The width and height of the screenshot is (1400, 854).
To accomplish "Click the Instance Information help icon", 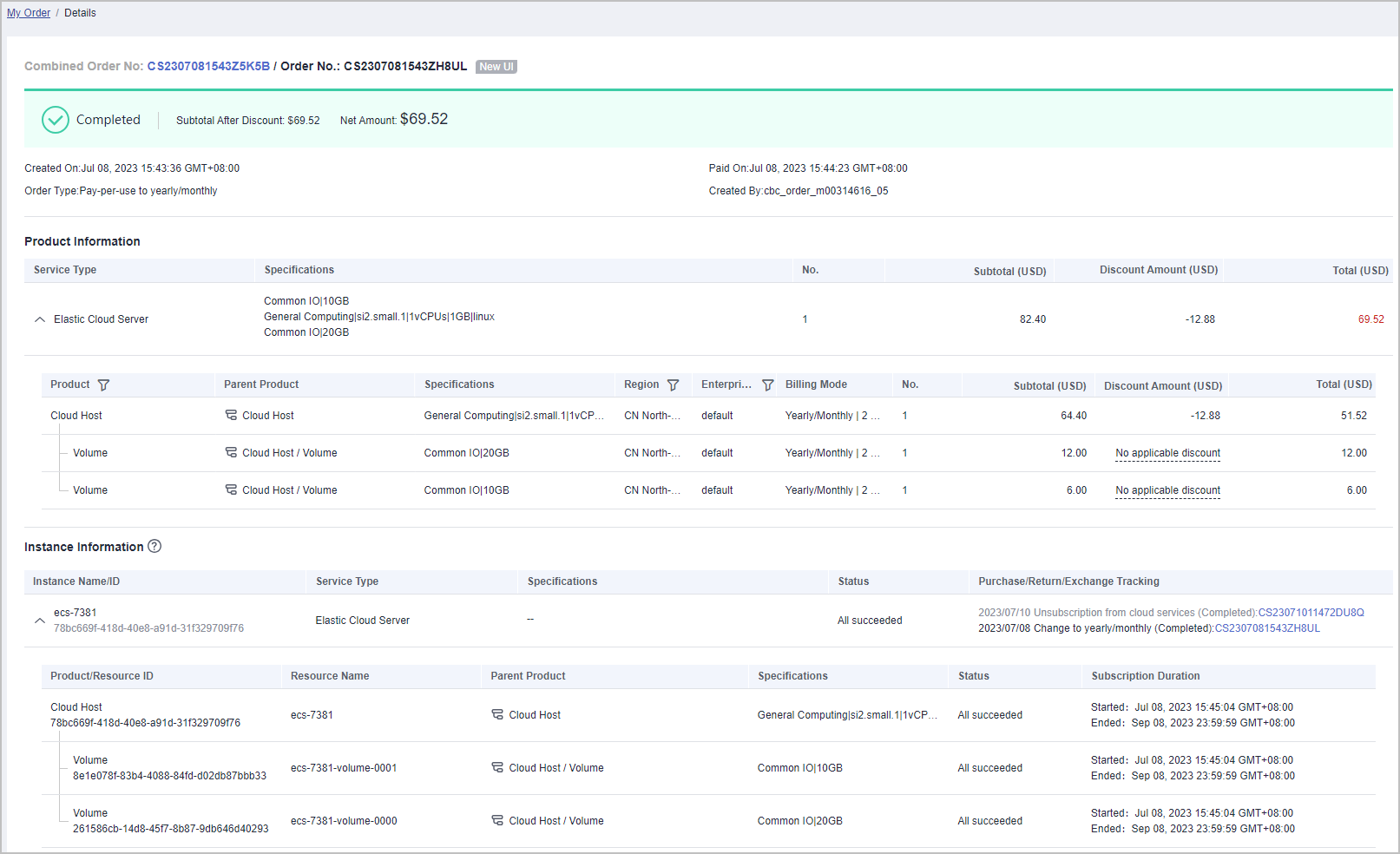I will point(154,547).
